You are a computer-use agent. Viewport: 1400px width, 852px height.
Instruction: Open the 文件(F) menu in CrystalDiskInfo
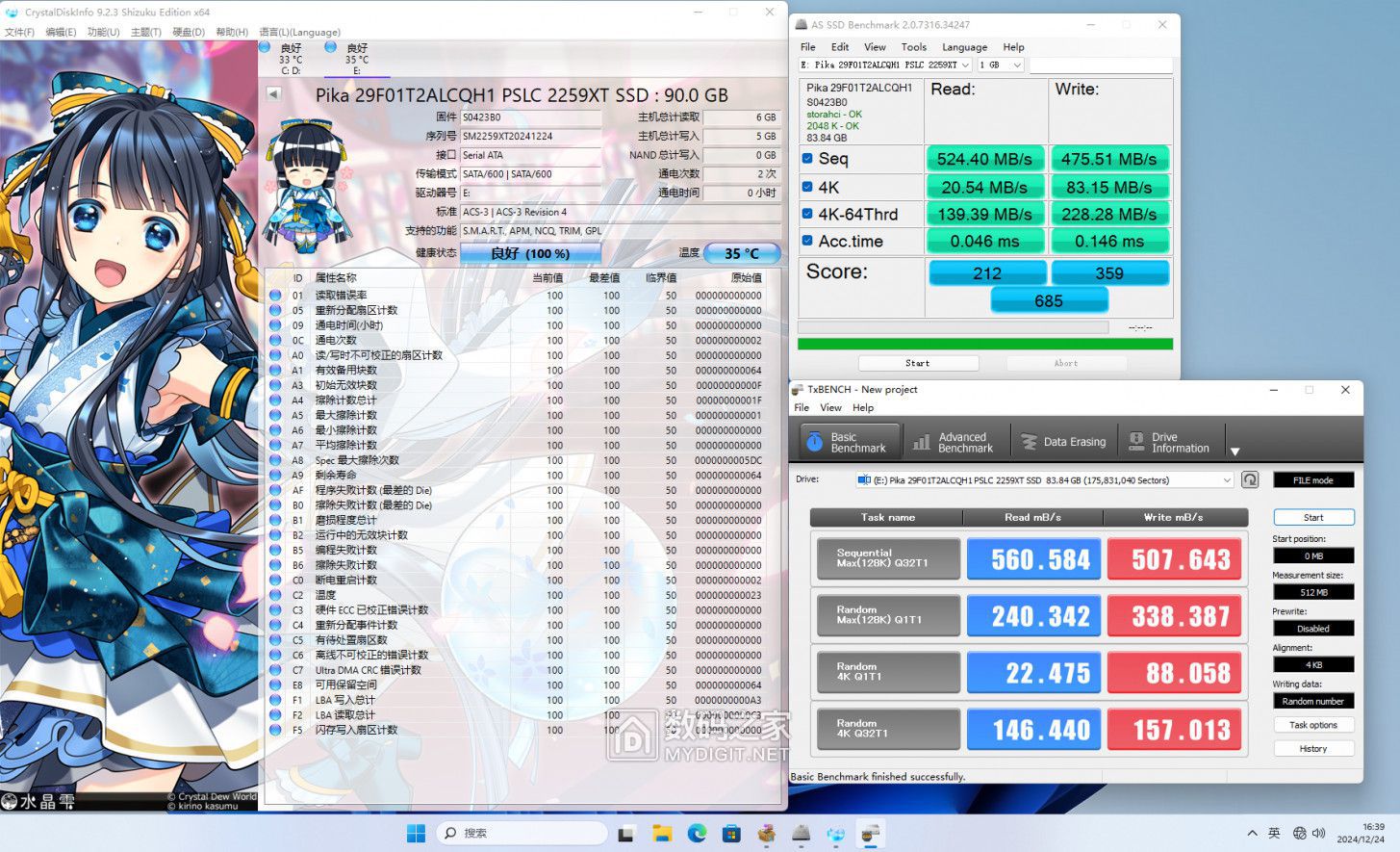19,32
